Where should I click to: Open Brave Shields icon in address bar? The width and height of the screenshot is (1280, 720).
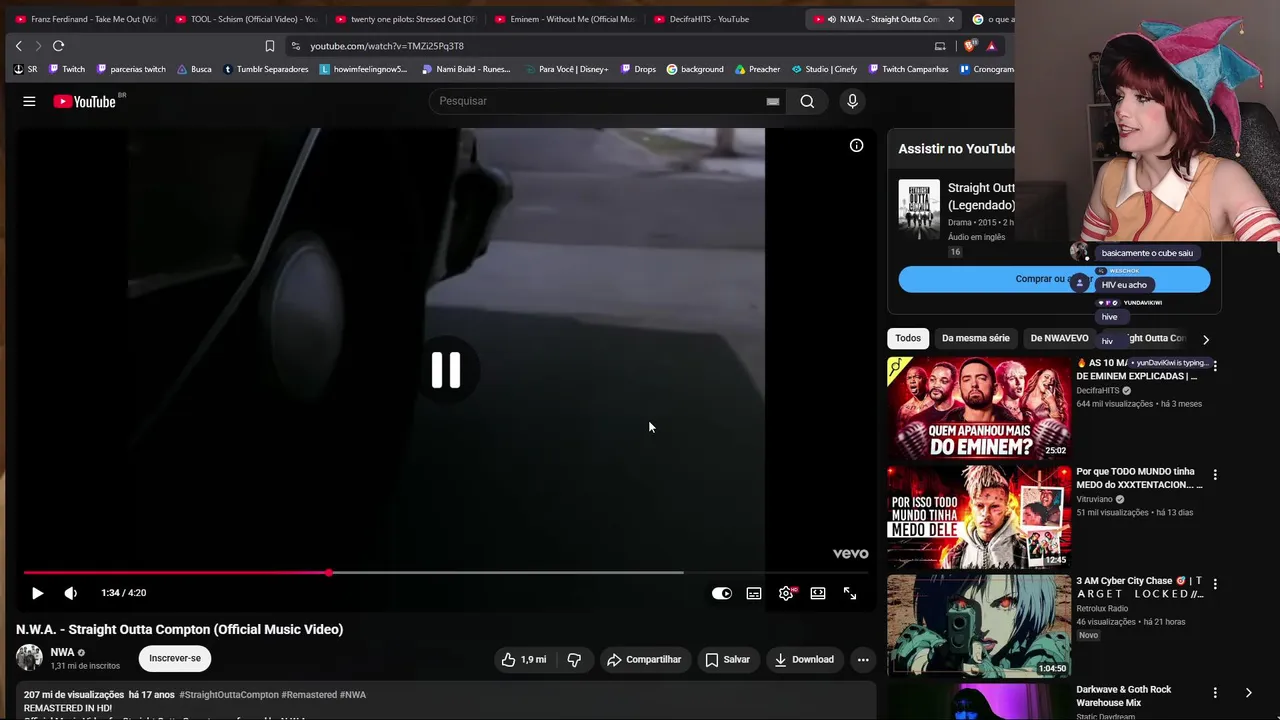(970, 46)
